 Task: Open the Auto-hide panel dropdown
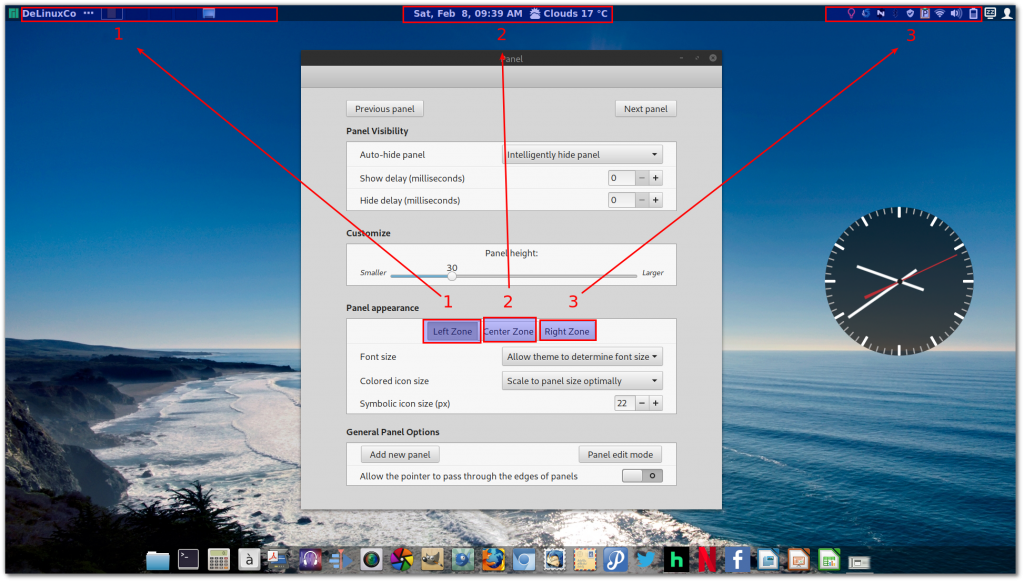click(582, 155)
